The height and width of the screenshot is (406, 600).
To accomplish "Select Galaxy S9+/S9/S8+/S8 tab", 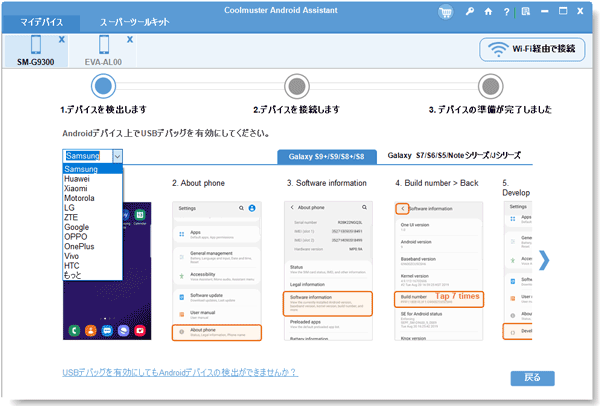I will (326, 157).
